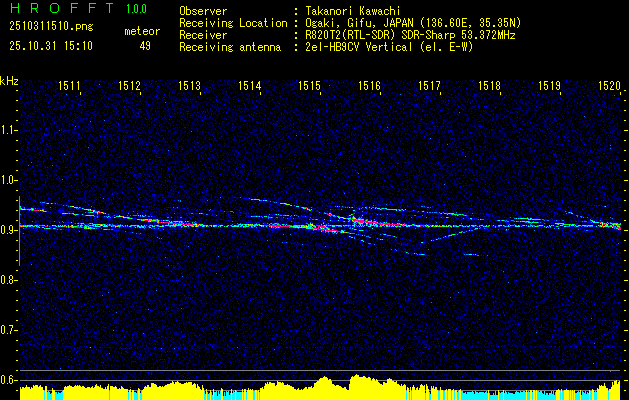Click the 1518 time marker
The width and height of the screenshot is (629, 400).
click(x=489, y=85)
